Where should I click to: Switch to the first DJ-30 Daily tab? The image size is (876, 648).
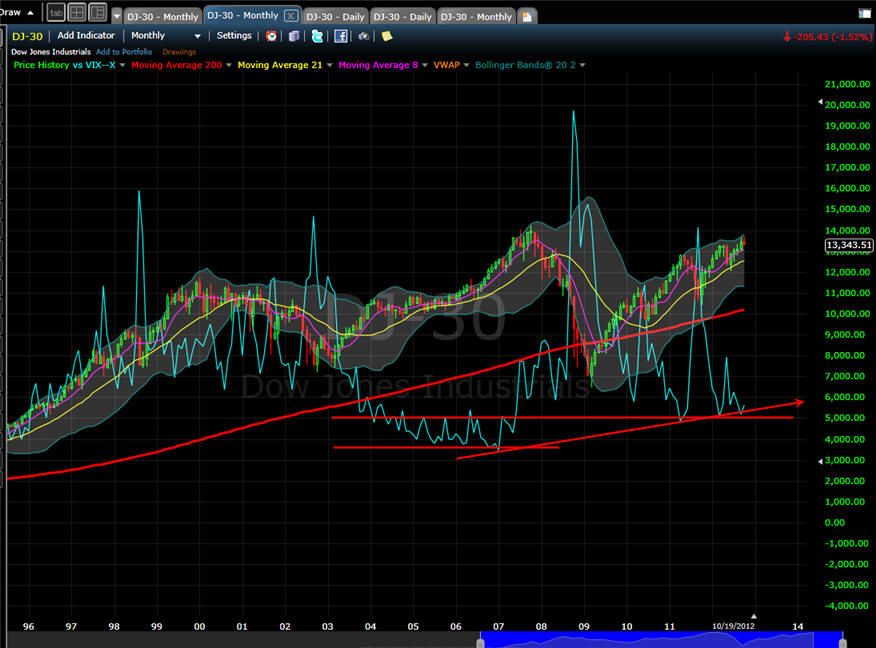pyautogui.click(x=334, y=16)
